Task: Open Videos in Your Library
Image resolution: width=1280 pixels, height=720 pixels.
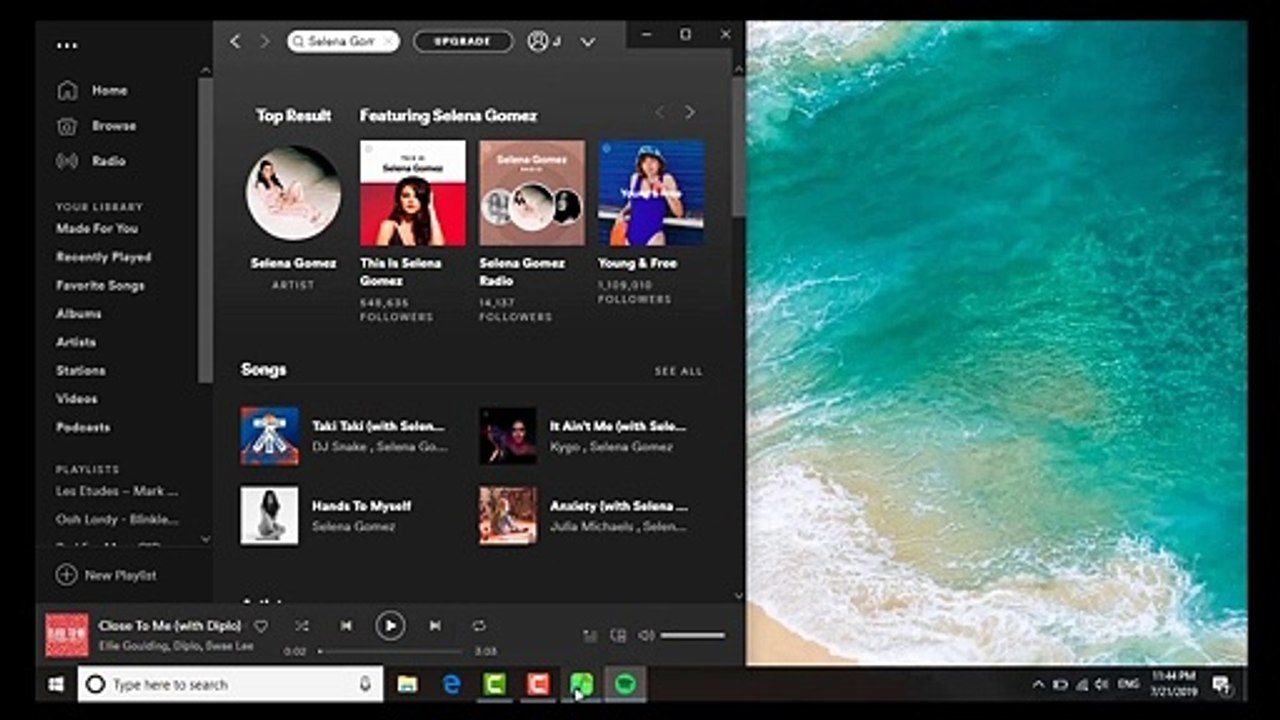Action: pos(77,398)
